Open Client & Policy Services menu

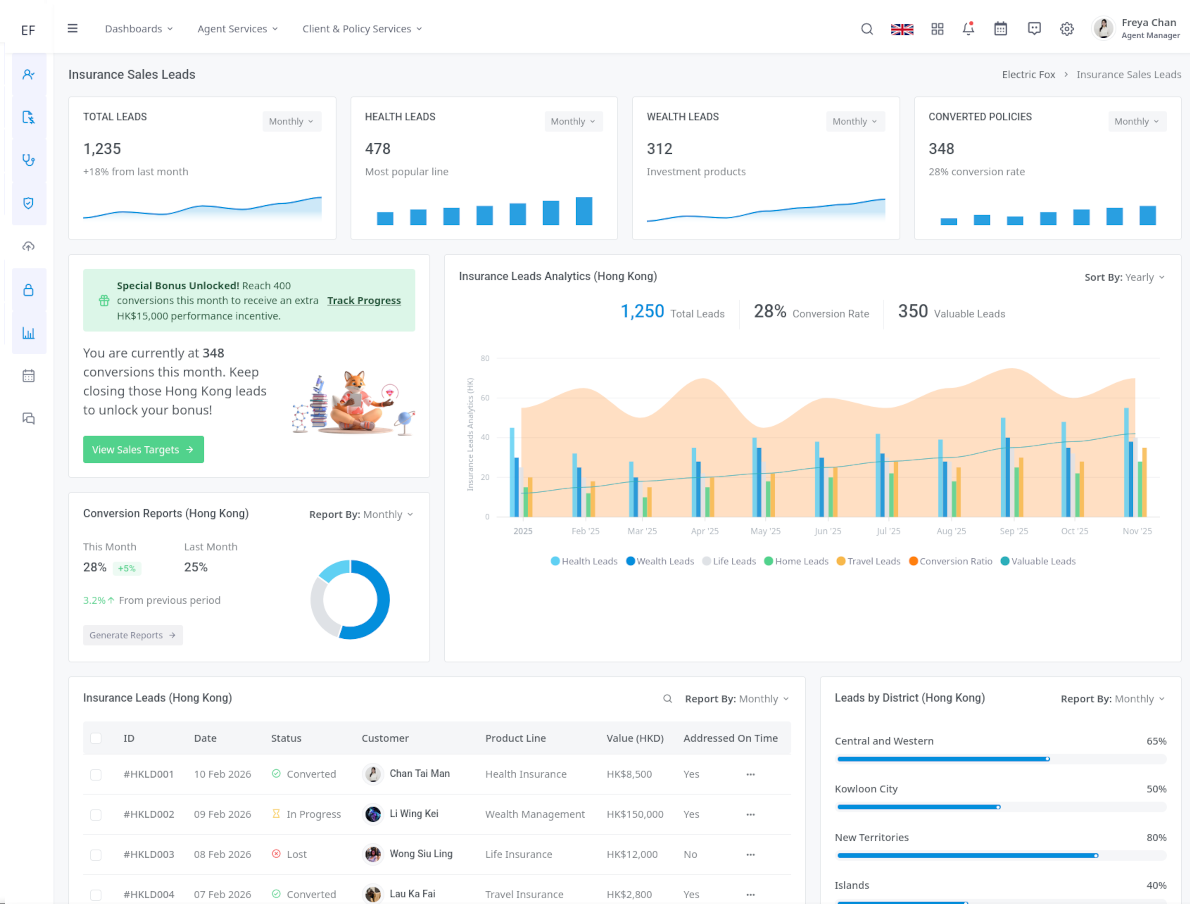point(362,29)
